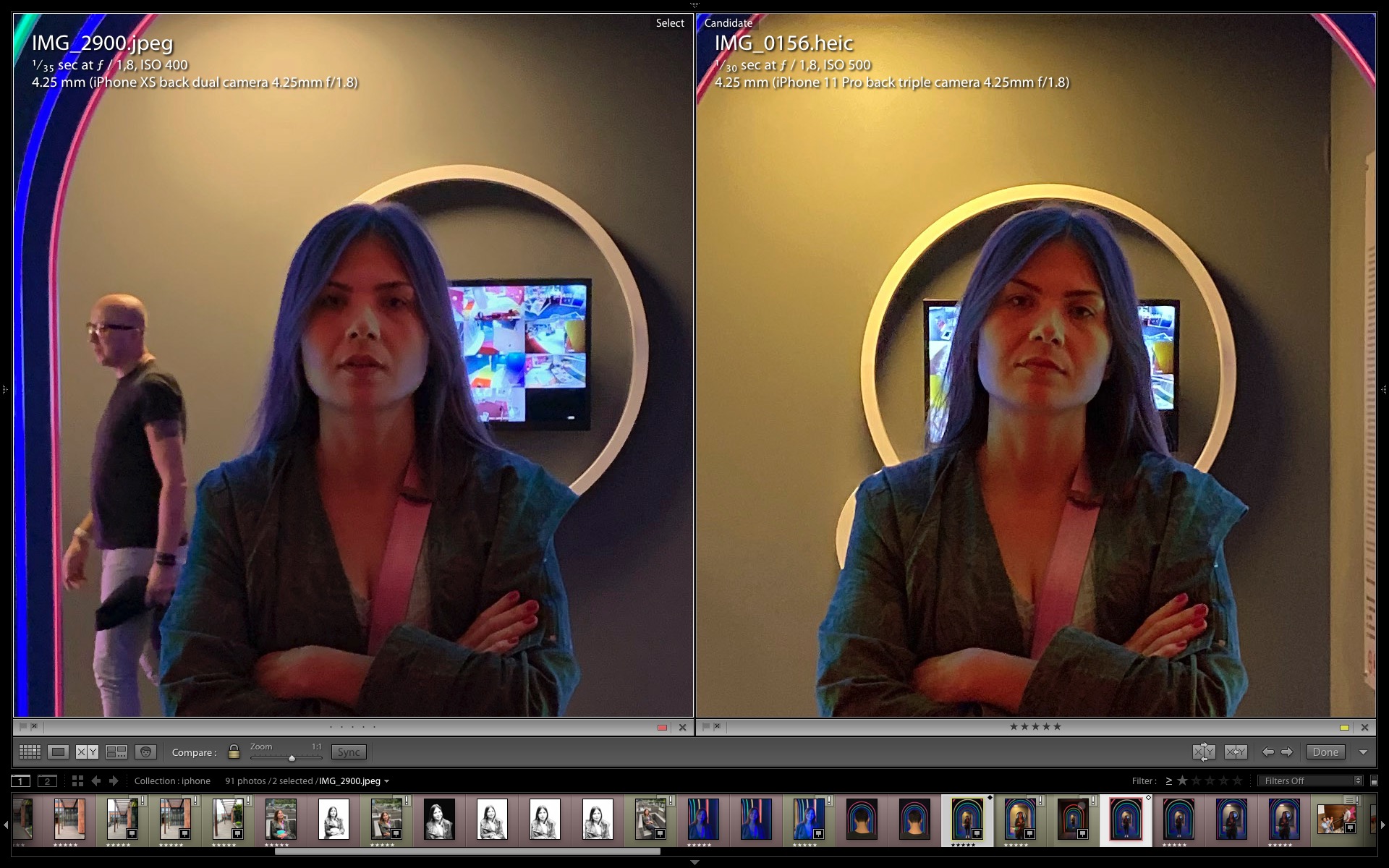Switch to Grid view
The image size is (1389, 868).
pyautogui.click(x=30, y=752)
